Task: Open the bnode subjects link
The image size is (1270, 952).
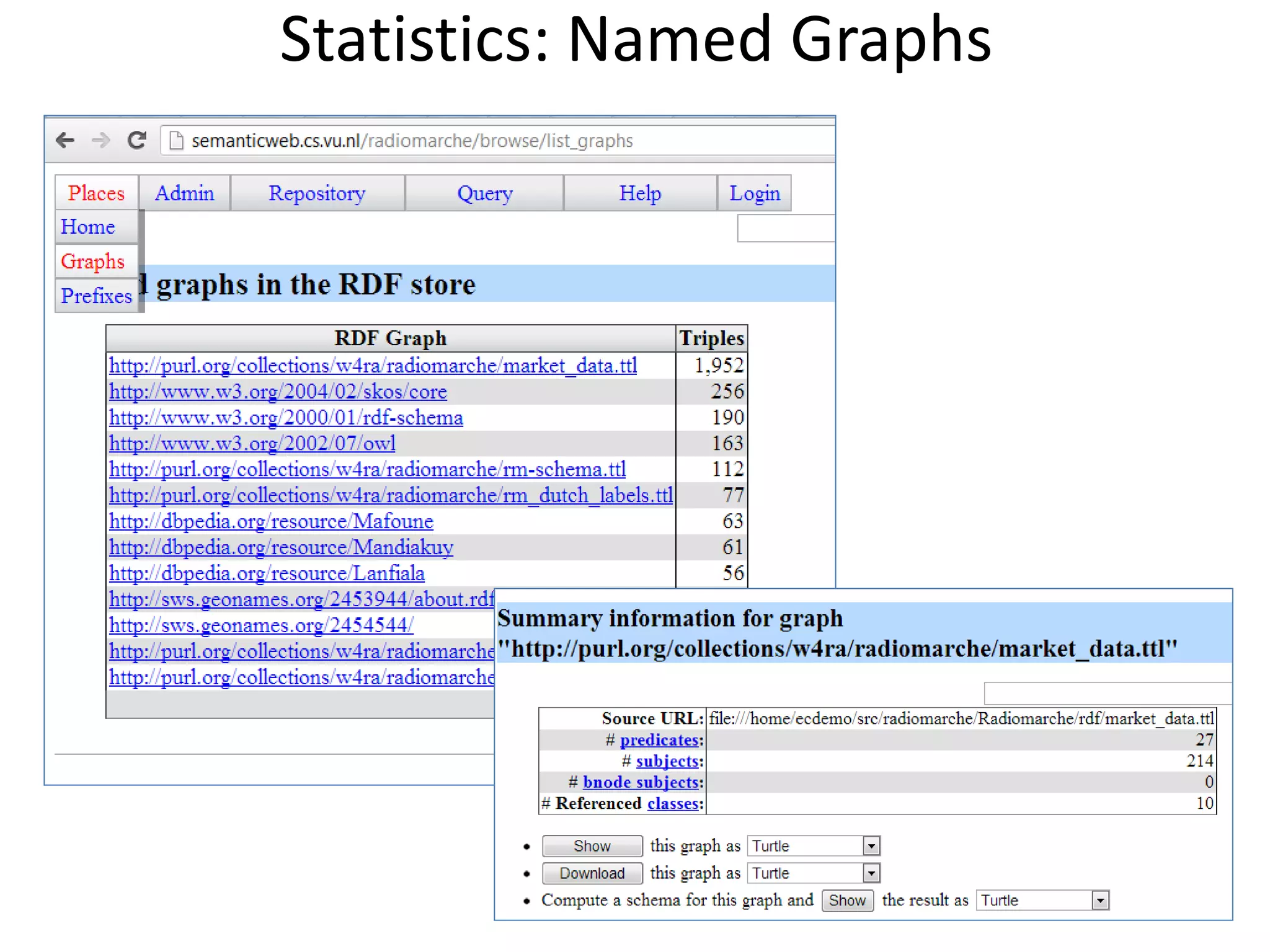Action: (x=641, y=782)
